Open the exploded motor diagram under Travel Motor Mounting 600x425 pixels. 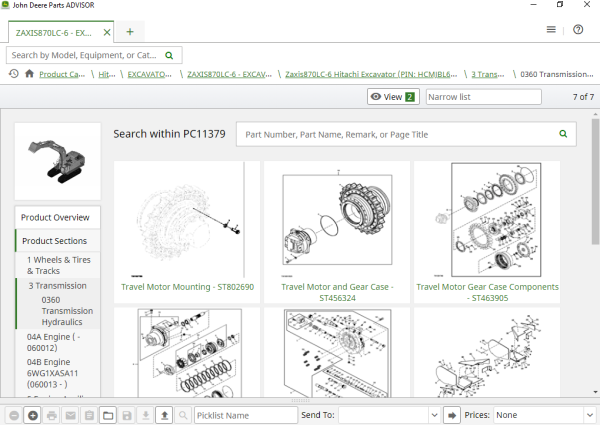187,353
